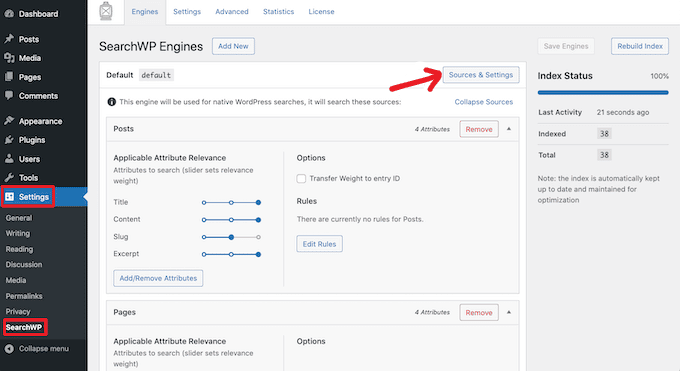This screenshot has height=371, width=680.
Task: Switch to the Statistics tab
Action: [278, 12]
